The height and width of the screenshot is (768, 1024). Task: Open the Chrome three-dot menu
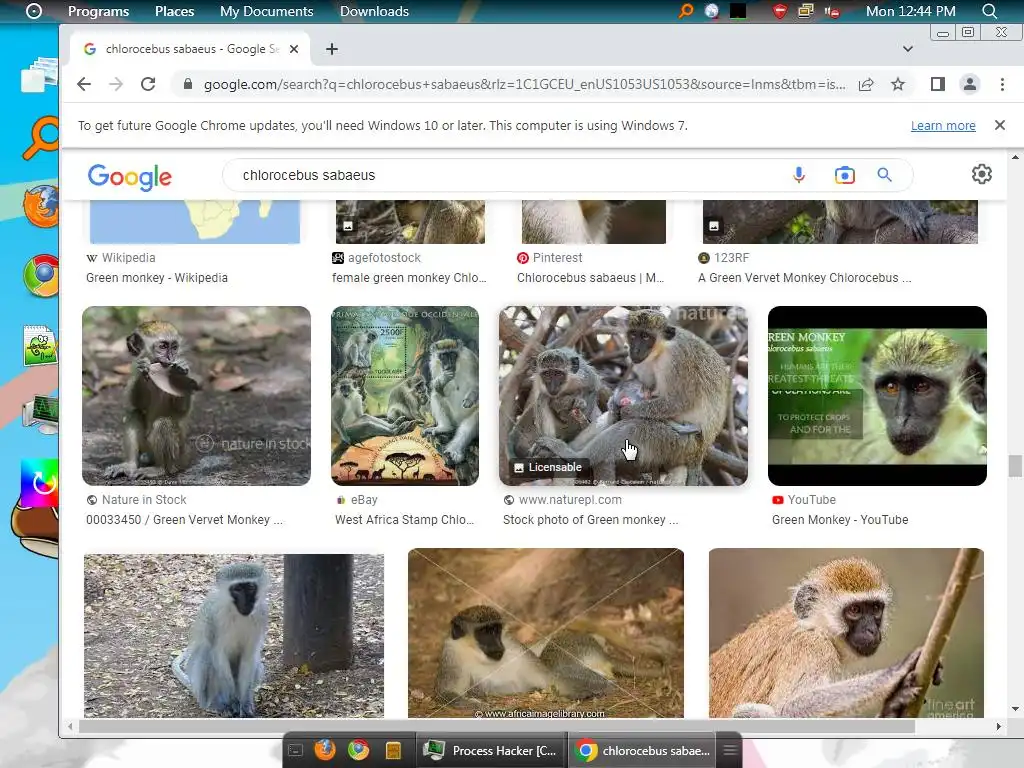[x=1002, y=84]
